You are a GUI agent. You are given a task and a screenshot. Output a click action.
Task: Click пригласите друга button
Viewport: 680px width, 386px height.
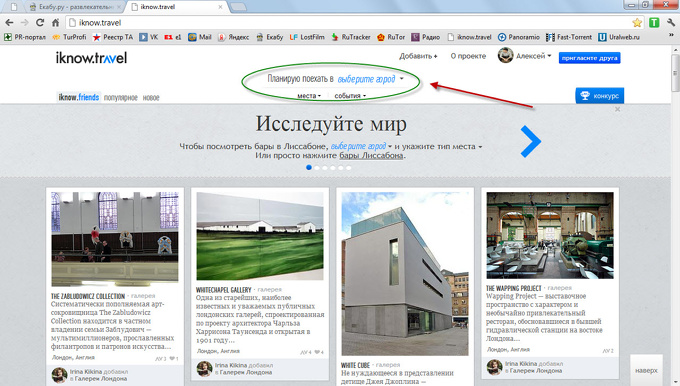point(589,58)
